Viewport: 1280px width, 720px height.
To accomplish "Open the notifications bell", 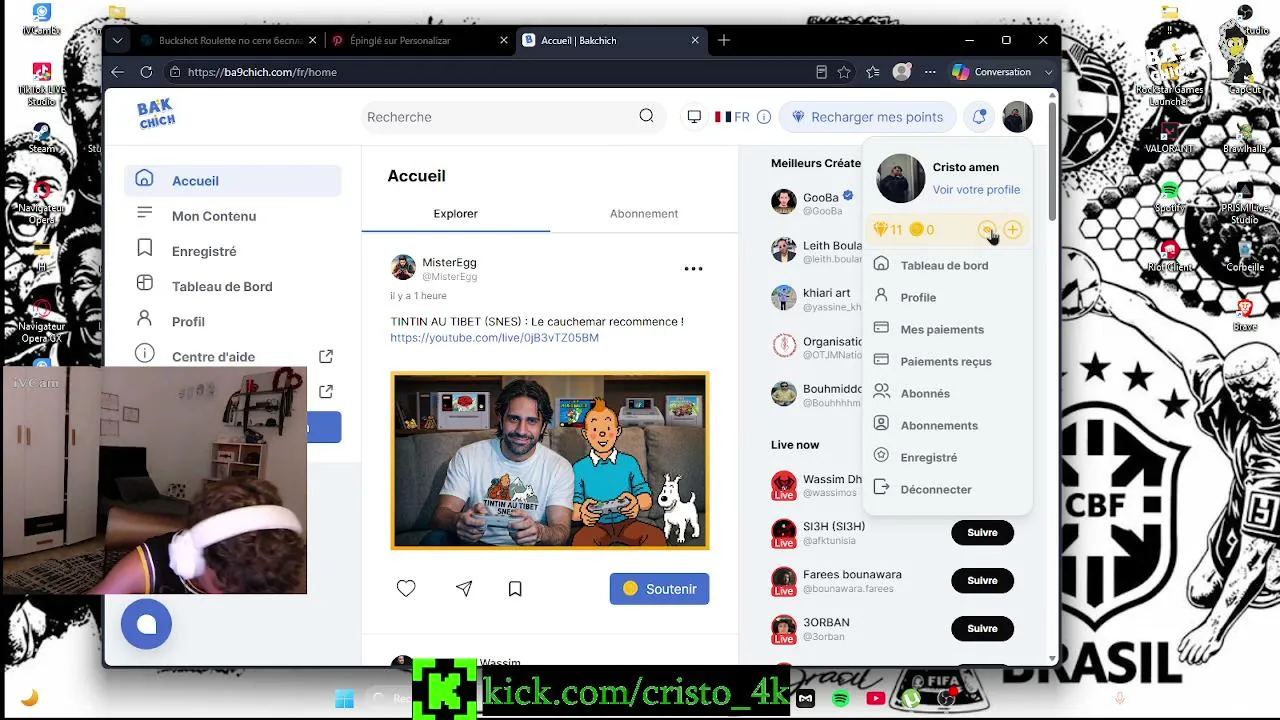I will click(x=979, y=117).
